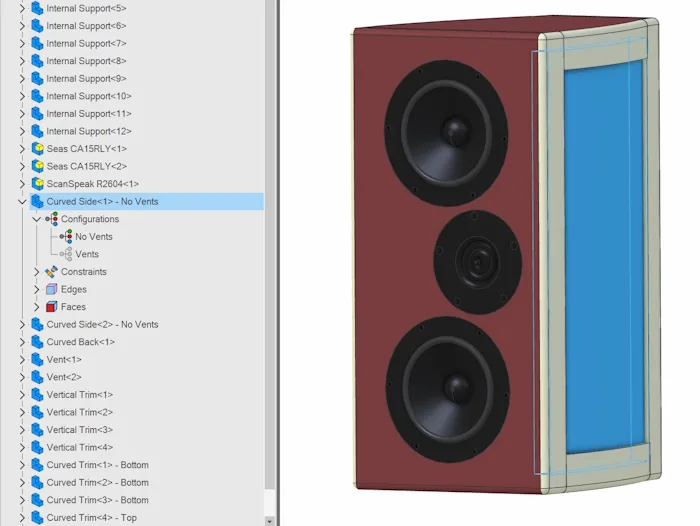Click the yellow cube icon of Seas CA15RLY<1>
The width and height of the screenshot is (700, 526).
tap(38, 149)
